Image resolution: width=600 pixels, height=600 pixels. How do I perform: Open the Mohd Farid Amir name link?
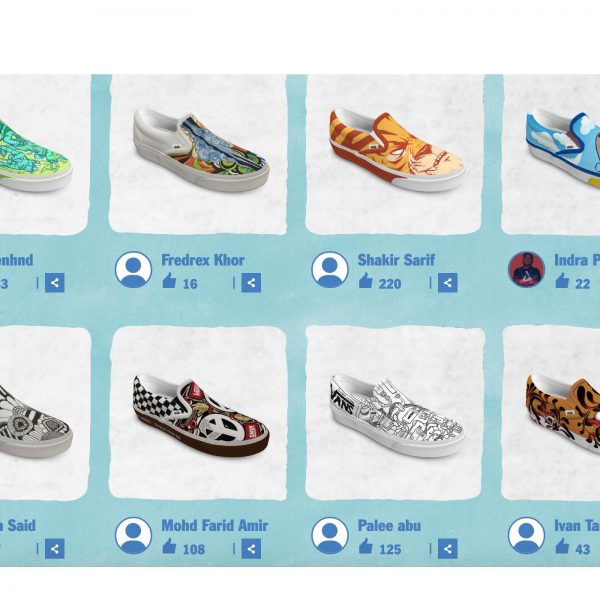(215, 526)
